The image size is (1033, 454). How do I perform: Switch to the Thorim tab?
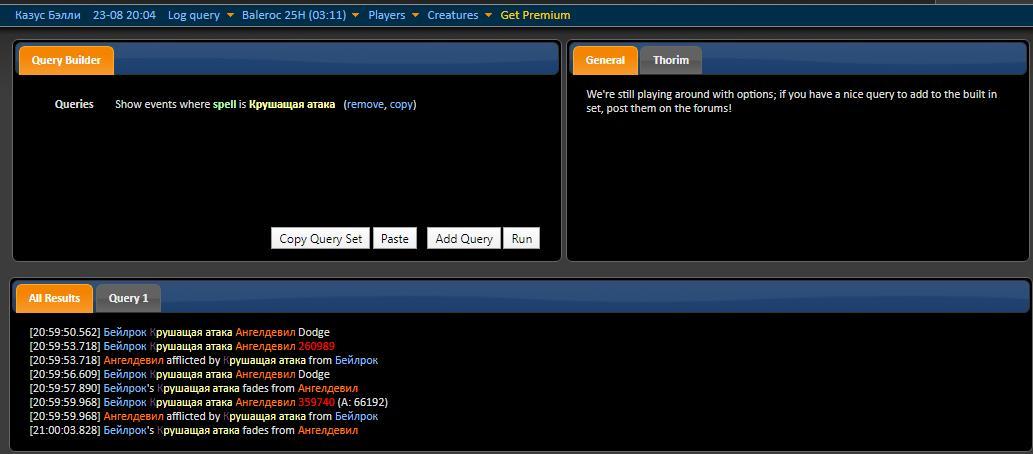[x=671, y=60]
